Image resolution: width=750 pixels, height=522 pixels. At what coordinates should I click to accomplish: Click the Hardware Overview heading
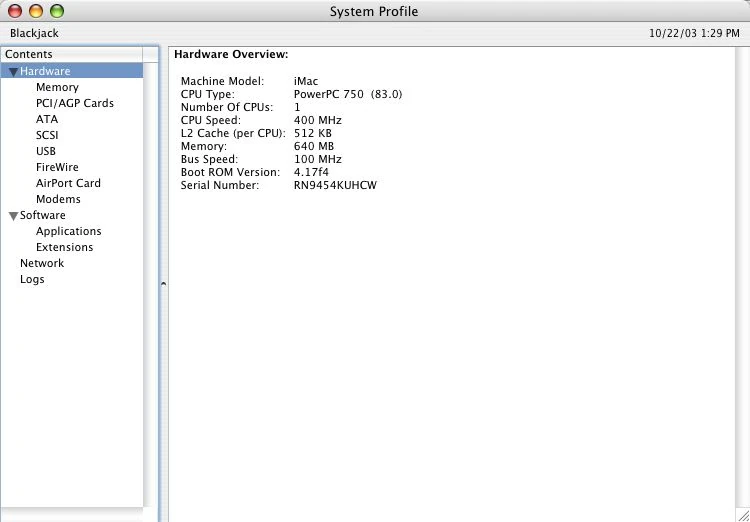(x=231, y=55)
